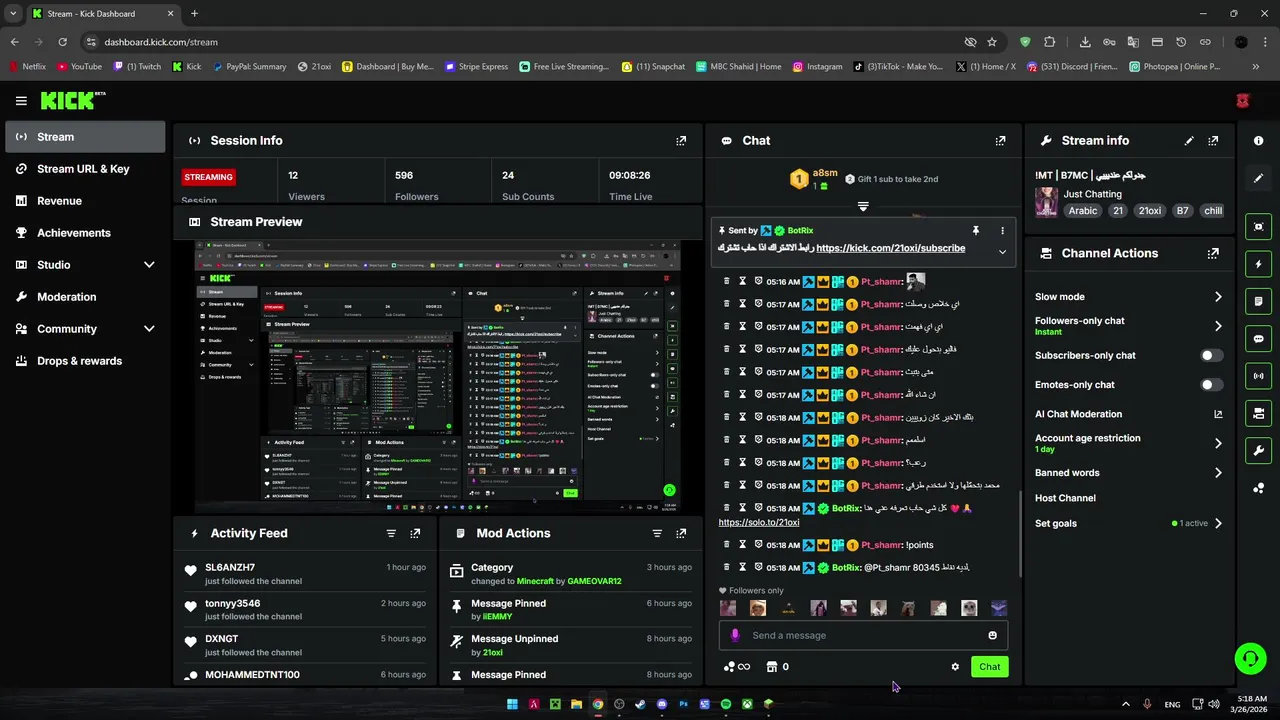Unpin the pinned BotRix message
The image size is (1280, 720).
point(975,231)
